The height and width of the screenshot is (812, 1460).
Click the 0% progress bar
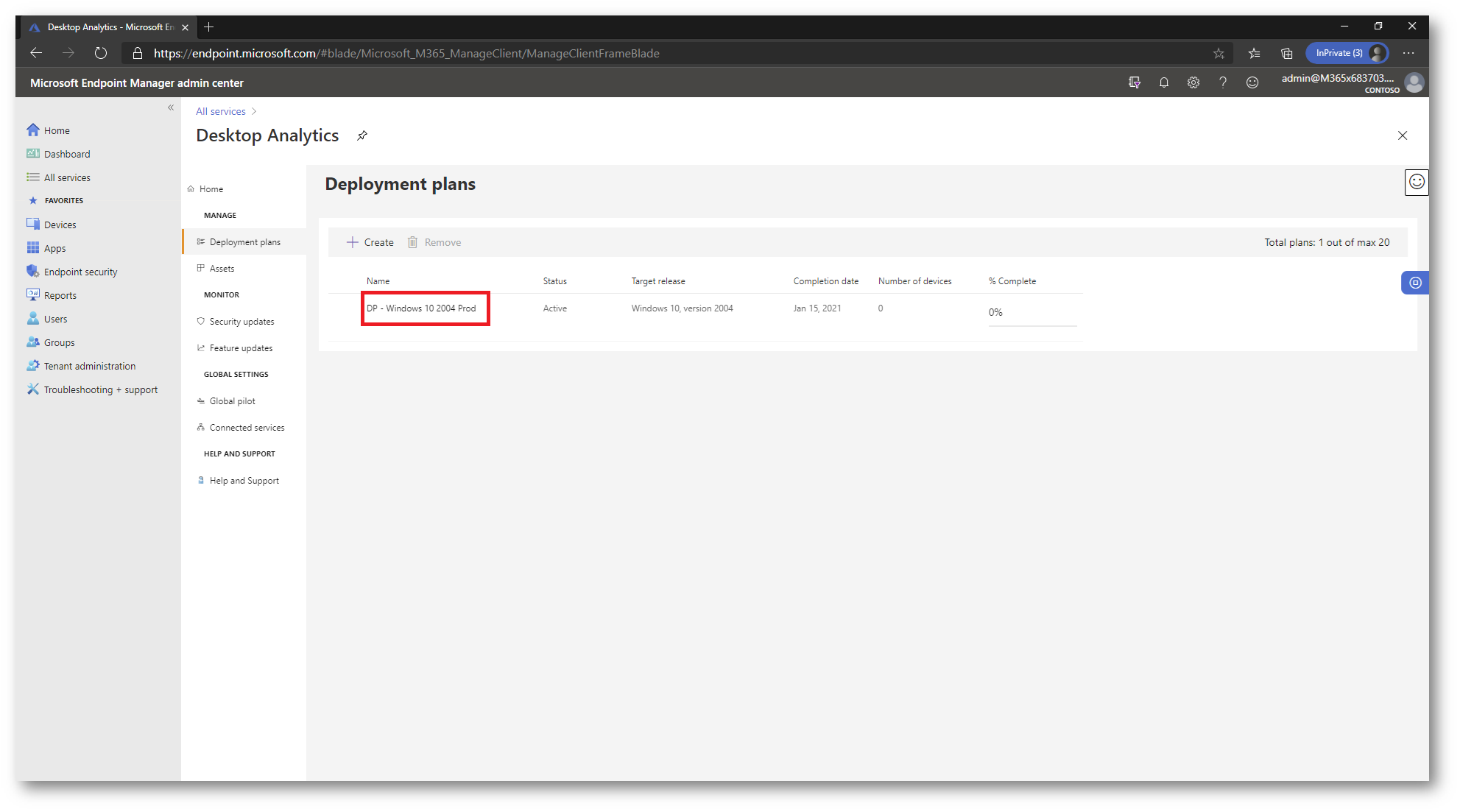tap(1032, 325)
